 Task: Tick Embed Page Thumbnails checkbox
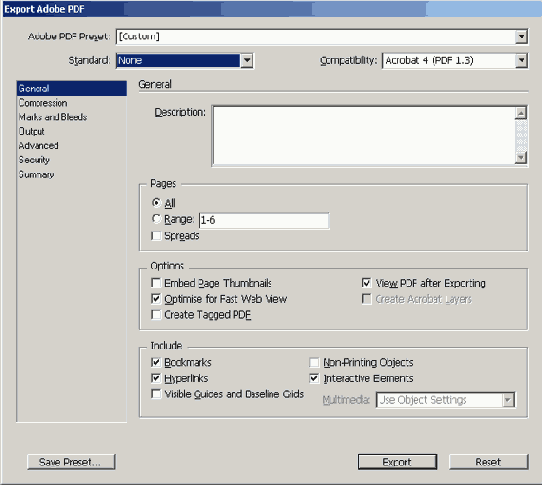coord(156,283)
